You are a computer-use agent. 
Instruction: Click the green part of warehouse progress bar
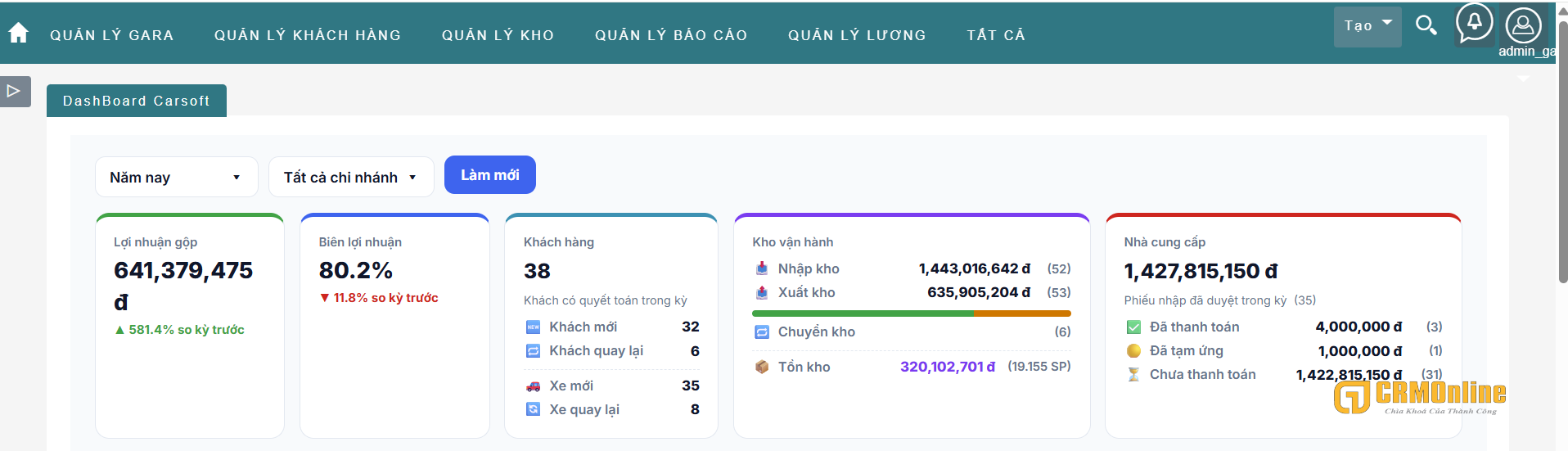coord(863,313)
